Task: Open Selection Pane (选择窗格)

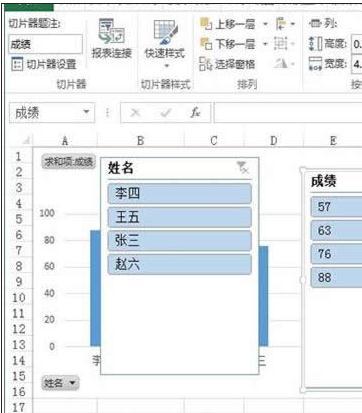Action: coord(227,64)
